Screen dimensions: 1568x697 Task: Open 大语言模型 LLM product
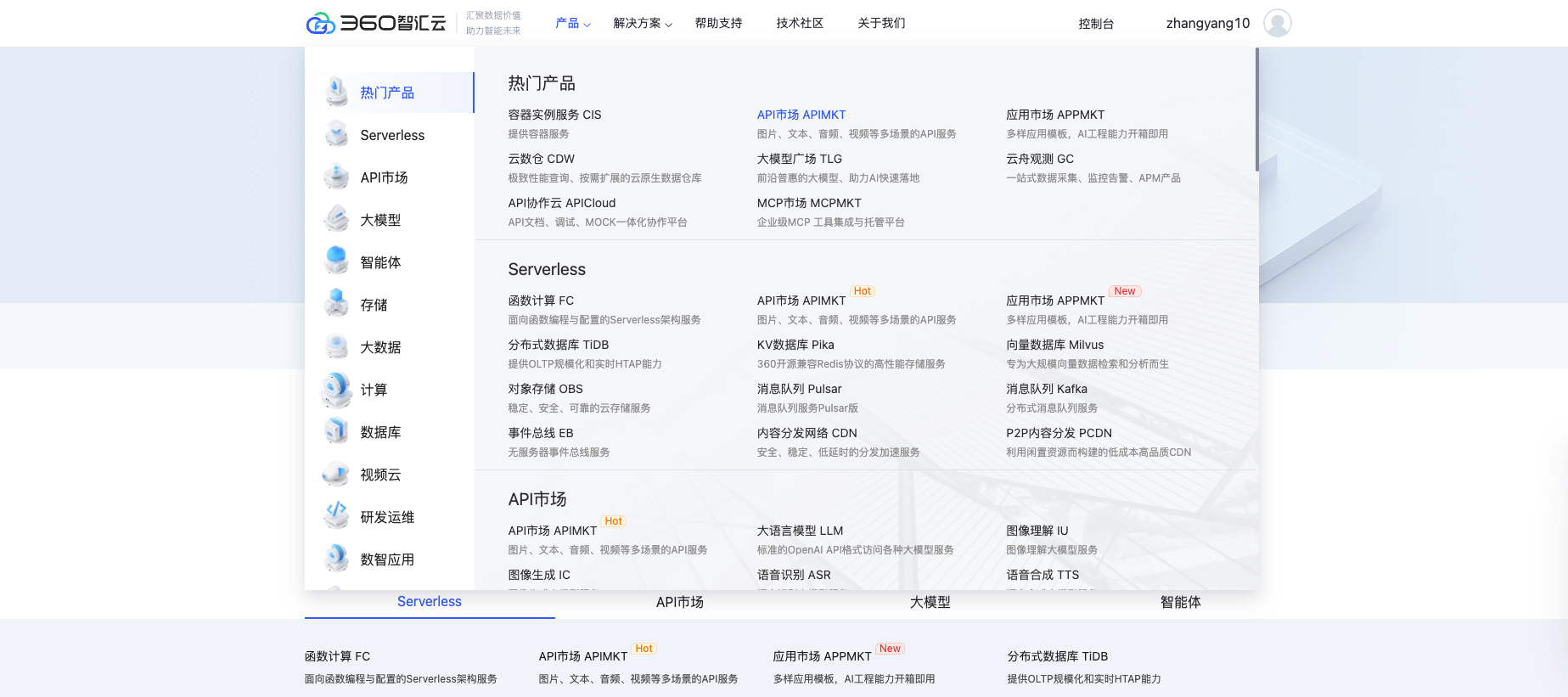pos(800,531)
